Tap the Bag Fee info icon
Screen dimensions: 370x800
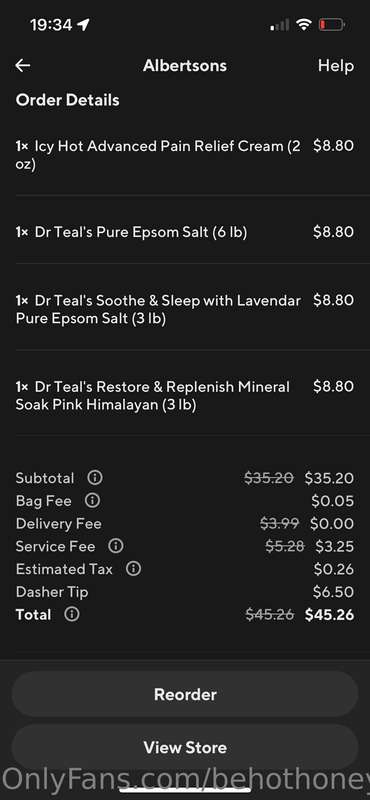(92, 501)
